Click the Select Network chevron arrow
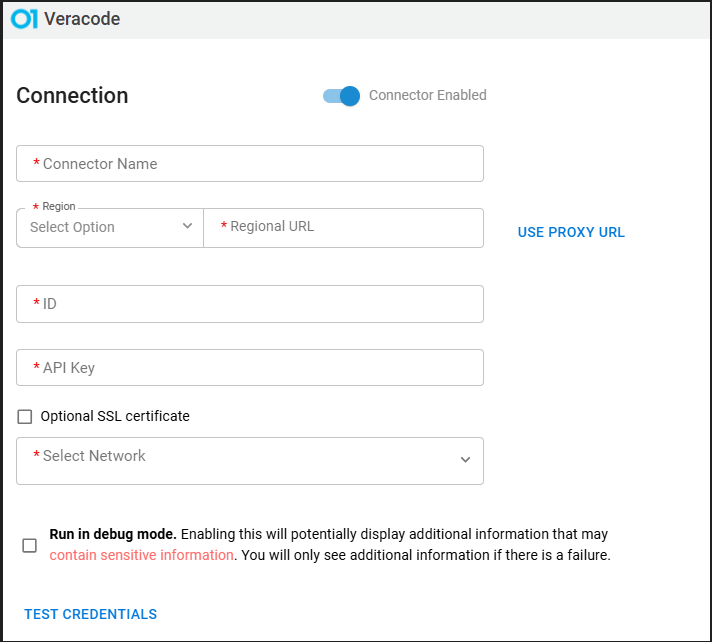Screen dimensions: 712x642 465,460
